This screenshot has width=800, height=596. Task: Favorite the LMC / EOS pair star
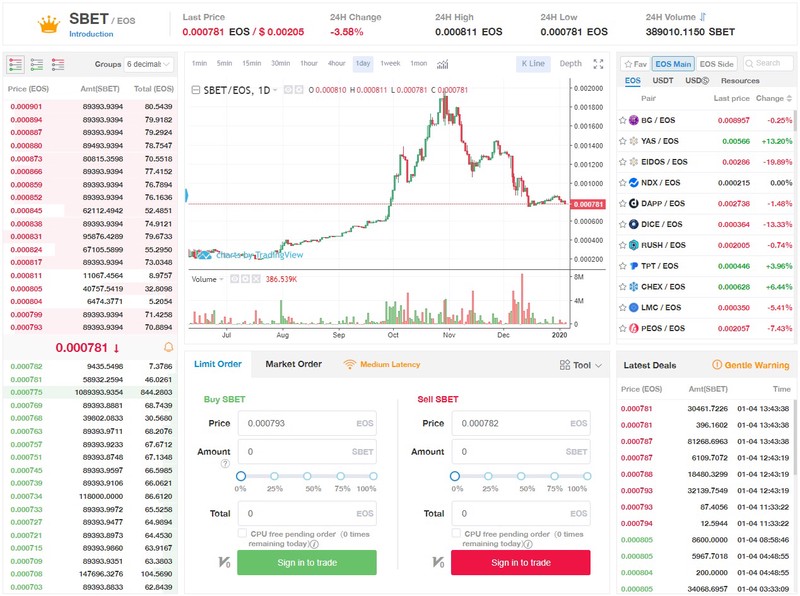(622, 308)
